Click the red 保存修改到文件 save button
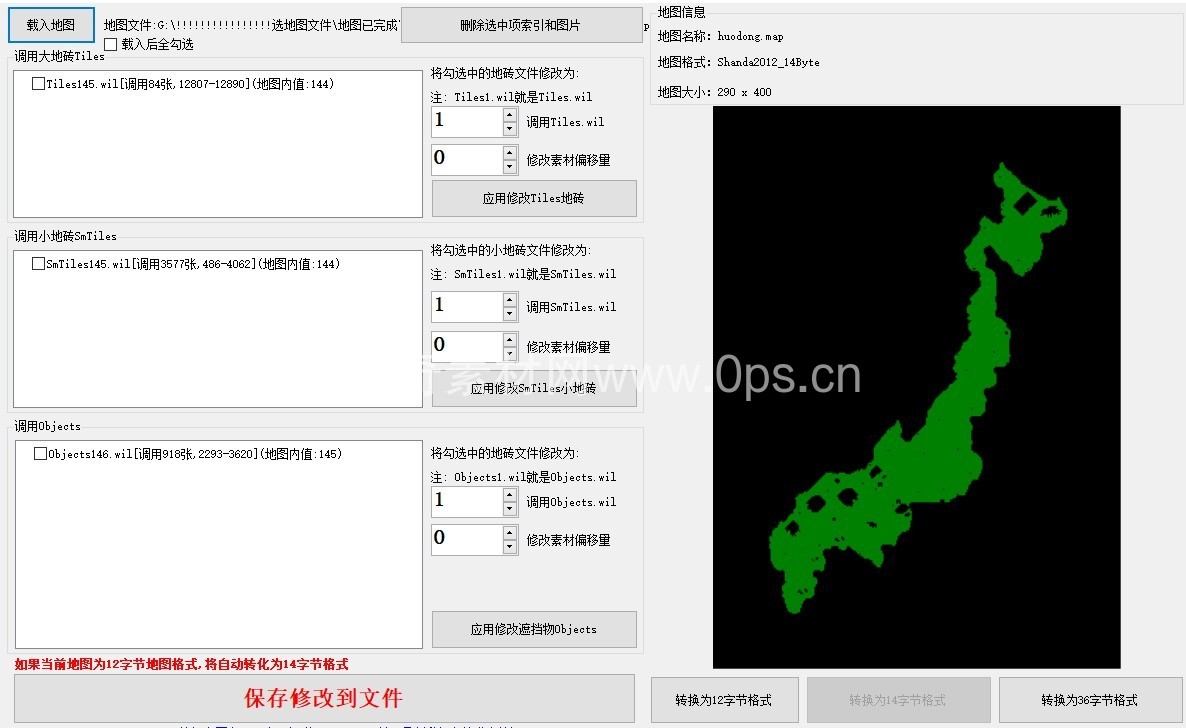 point(324,698)
